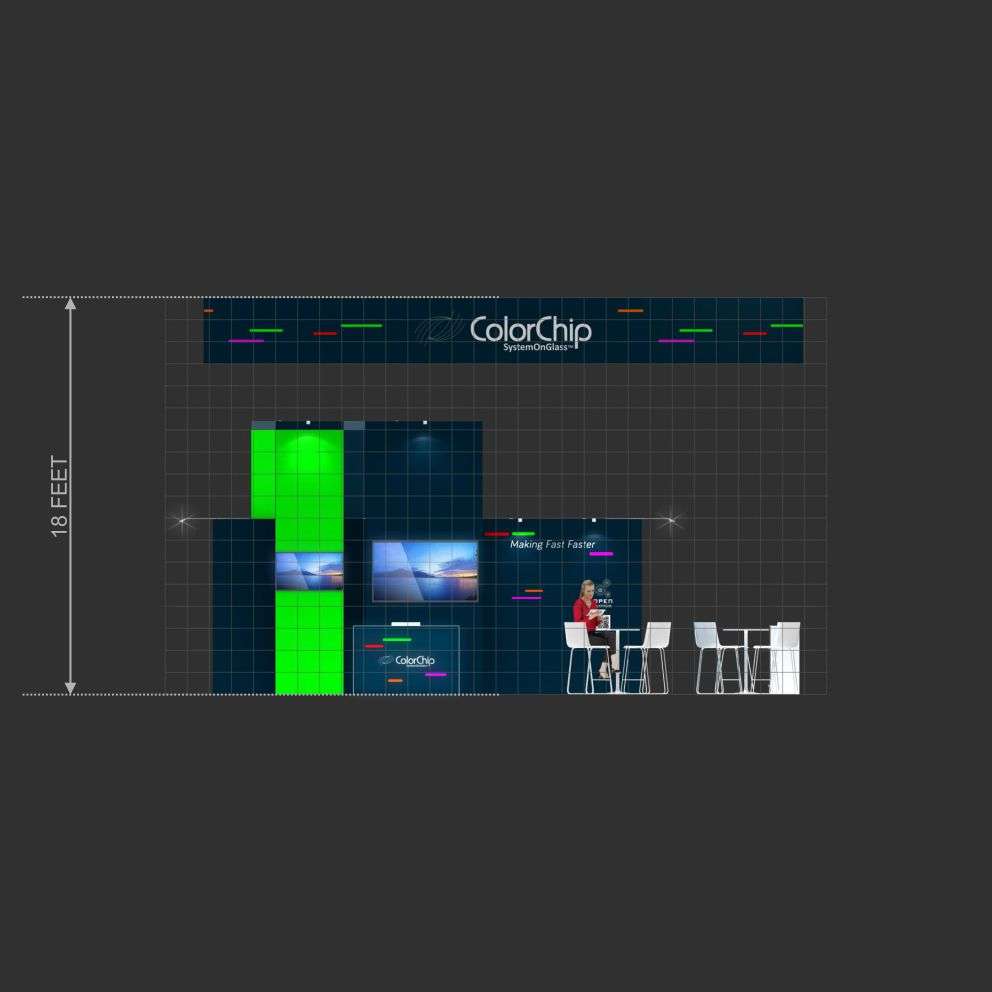This screenshot has width=992, height=992.
Task: Select the left starburst light flare
Action: click(182, 519)
